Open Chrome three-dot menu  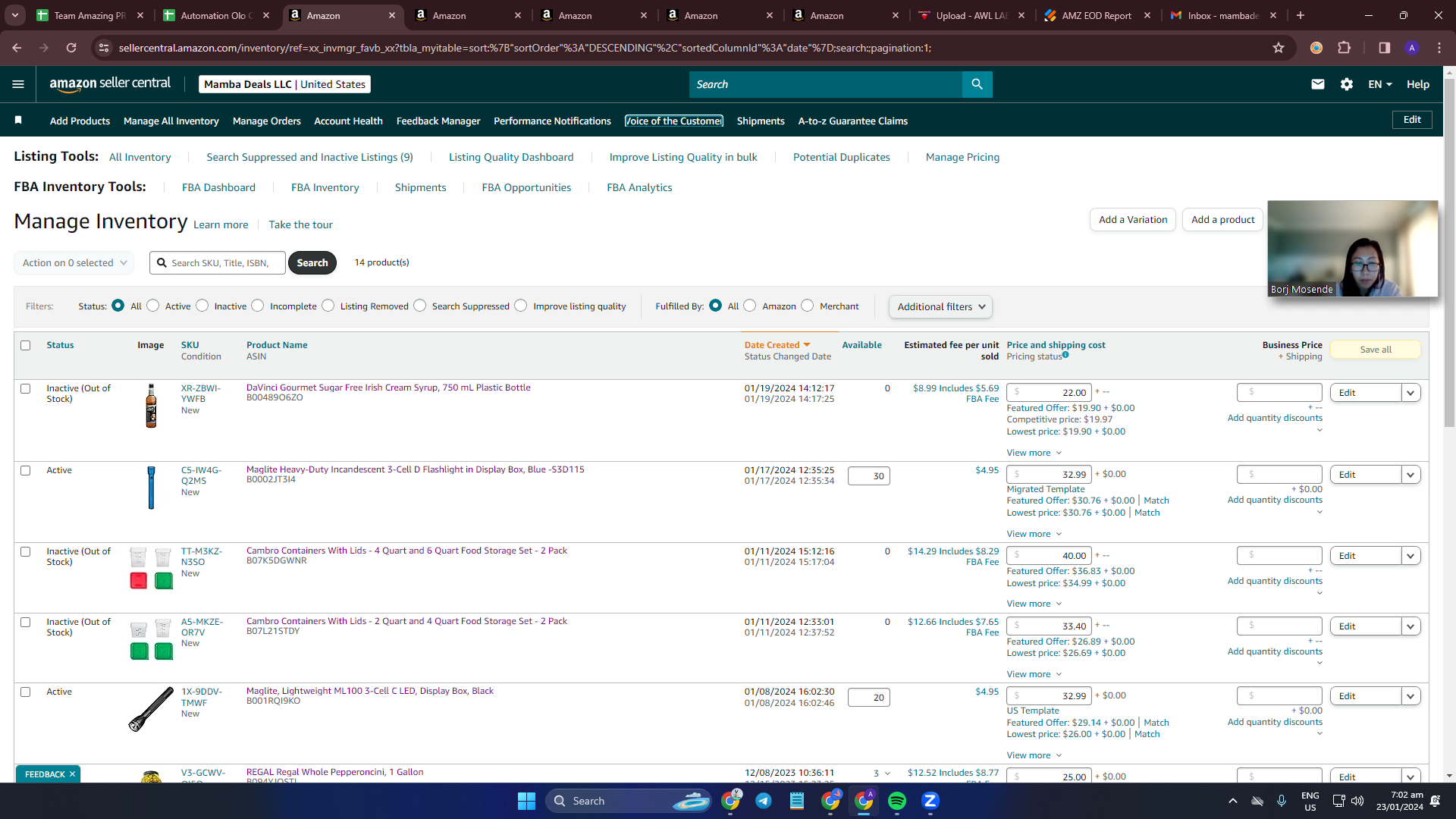pos(1439,48)
